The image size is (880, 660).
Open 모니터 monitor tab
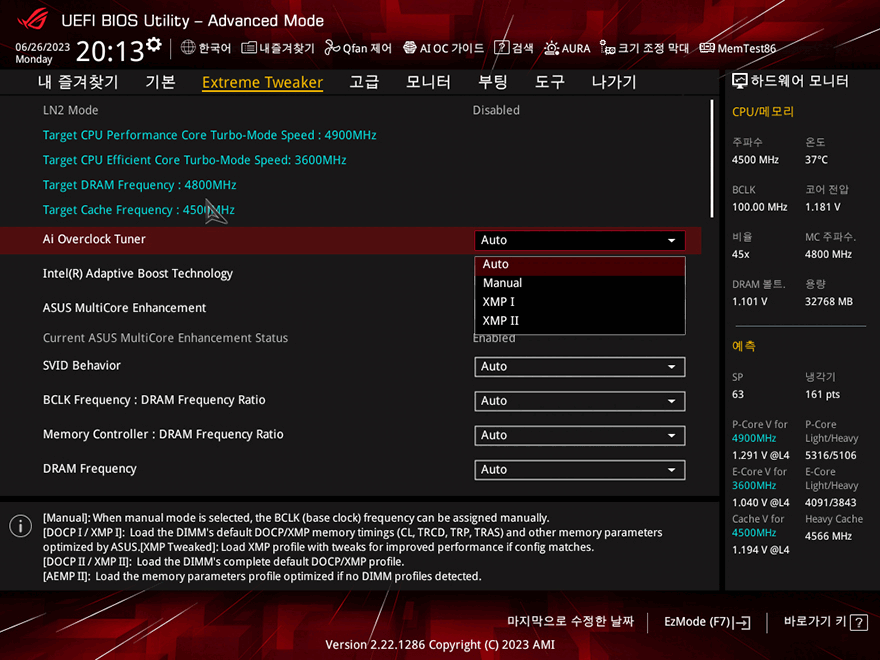(x=428, y=82)
